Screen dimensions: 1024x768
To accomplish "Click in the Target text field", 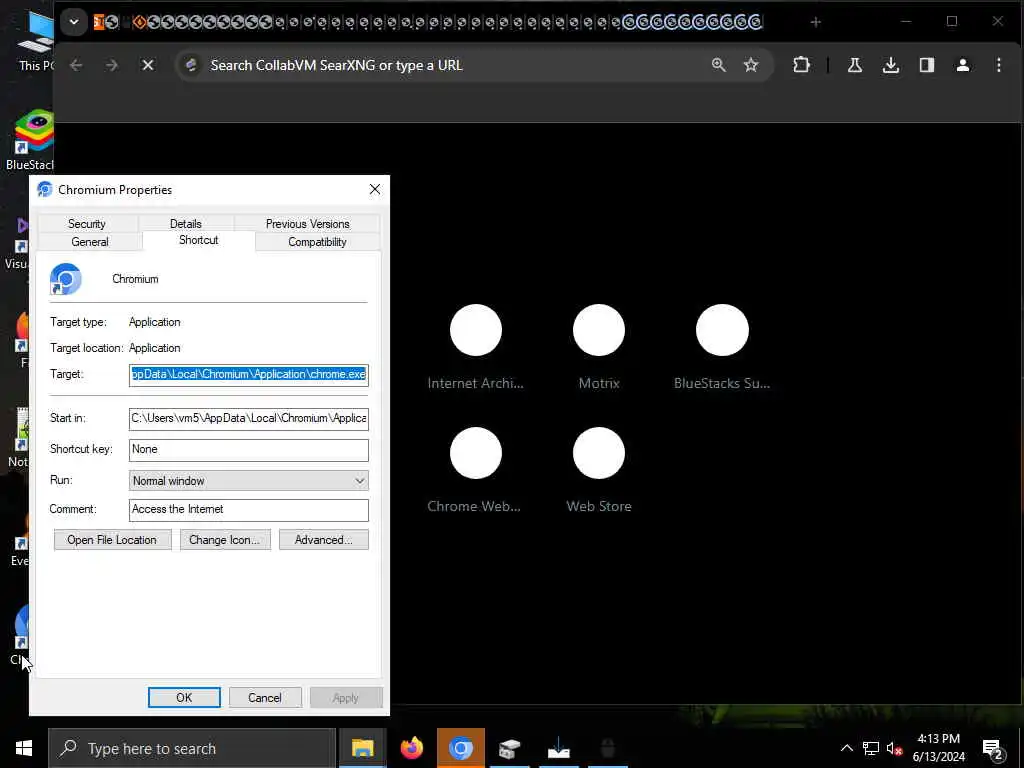I will point(249,375).
